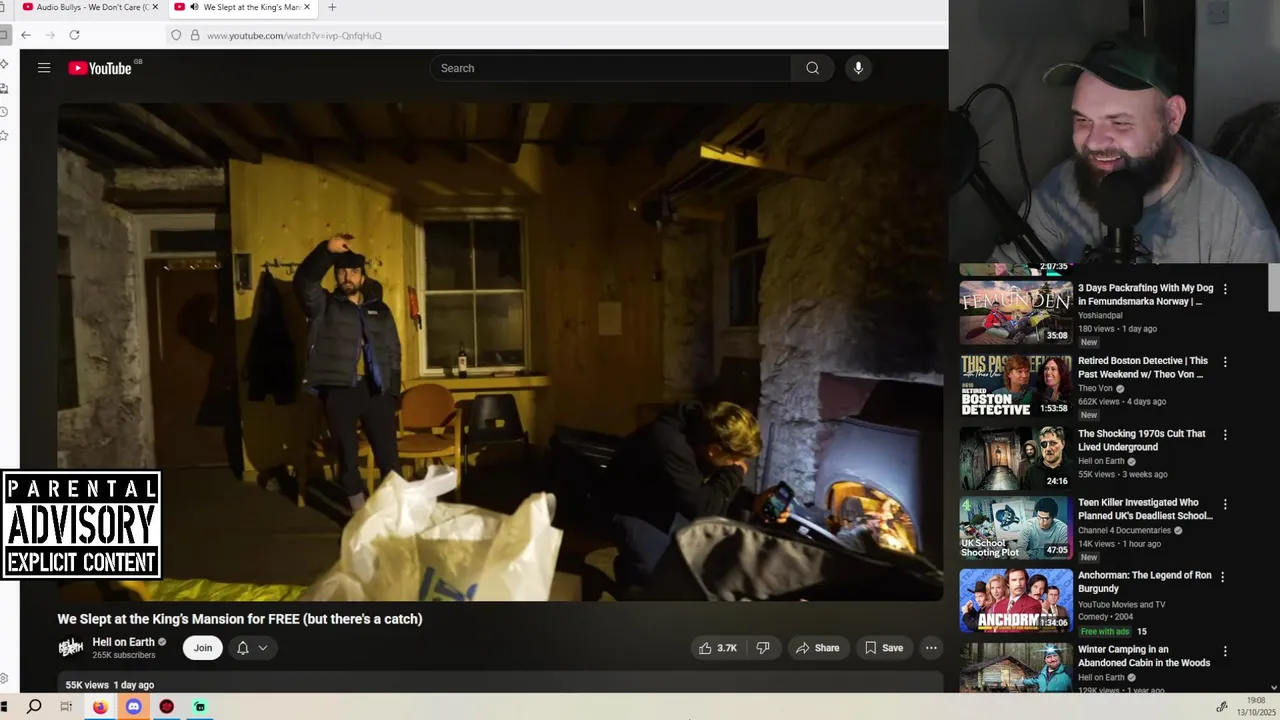Open Discord from the taskbar
Screen dimensions: 1280x720
coord(133,707)
